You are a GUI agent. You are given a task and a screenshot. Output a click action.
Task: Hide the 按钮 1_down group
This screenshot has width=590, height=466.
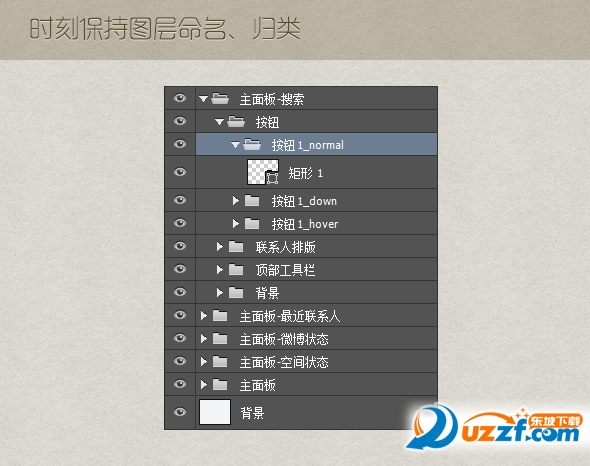point(180,200)
